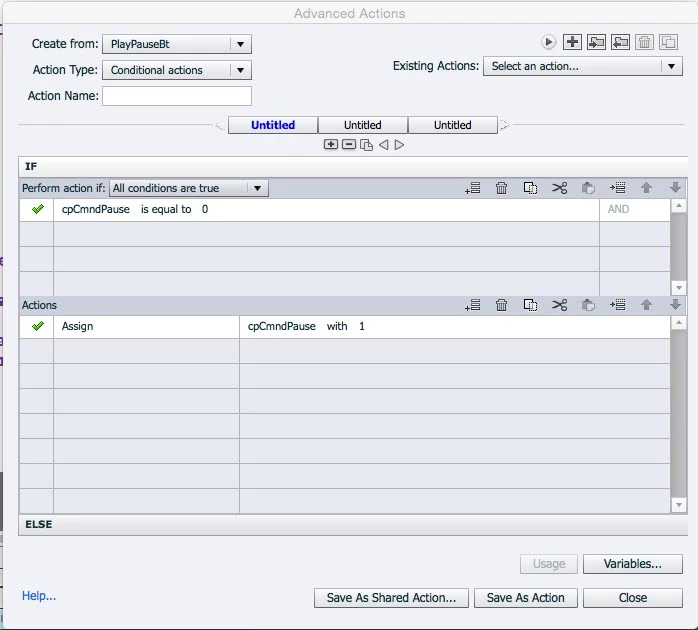Viewport: 698px width, 630px height.
Task: Open the Action Type dropdown
Action: 177,70
